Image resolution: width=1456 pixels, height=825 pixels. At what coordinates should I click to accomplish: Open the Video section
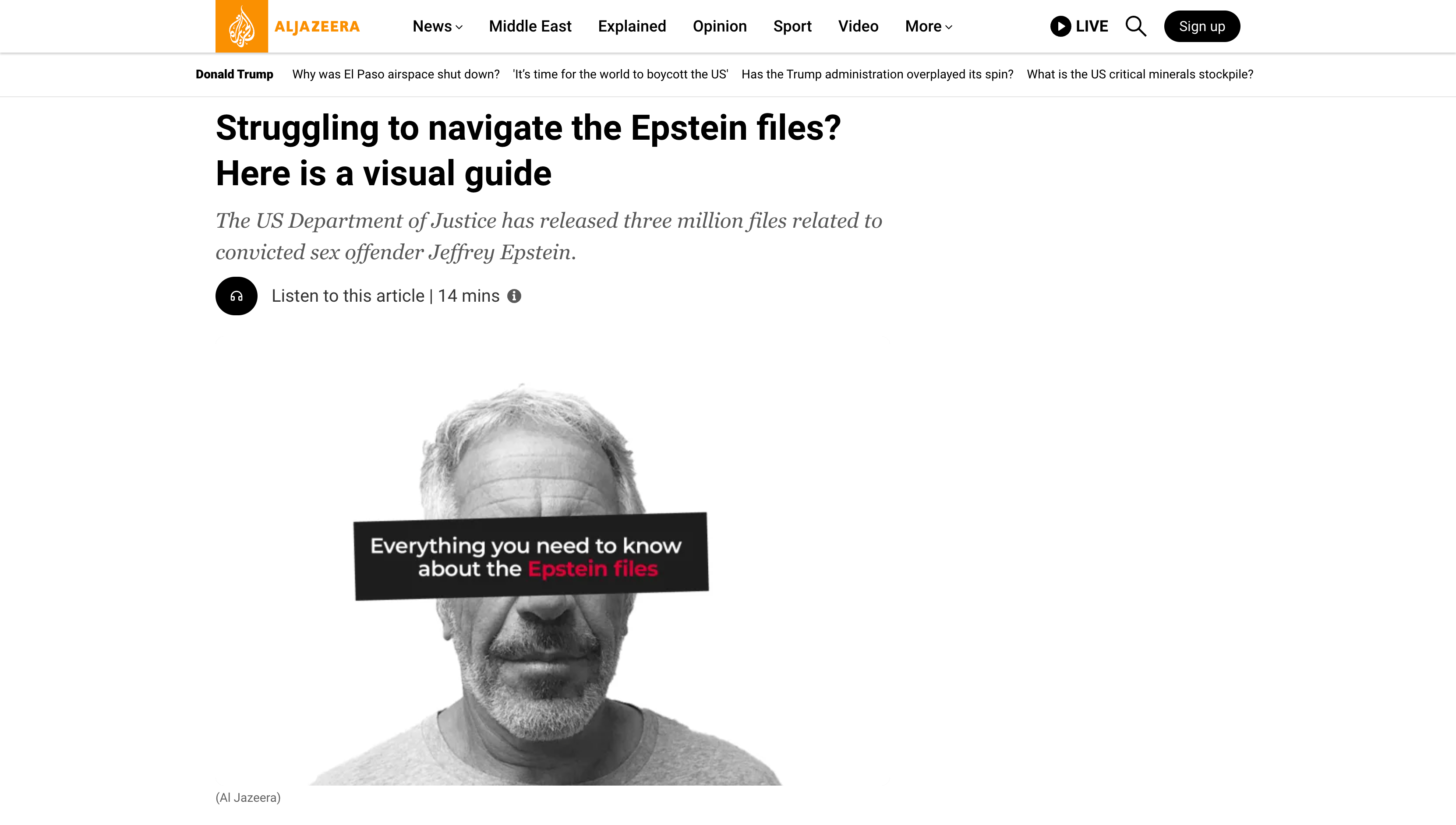858,26
